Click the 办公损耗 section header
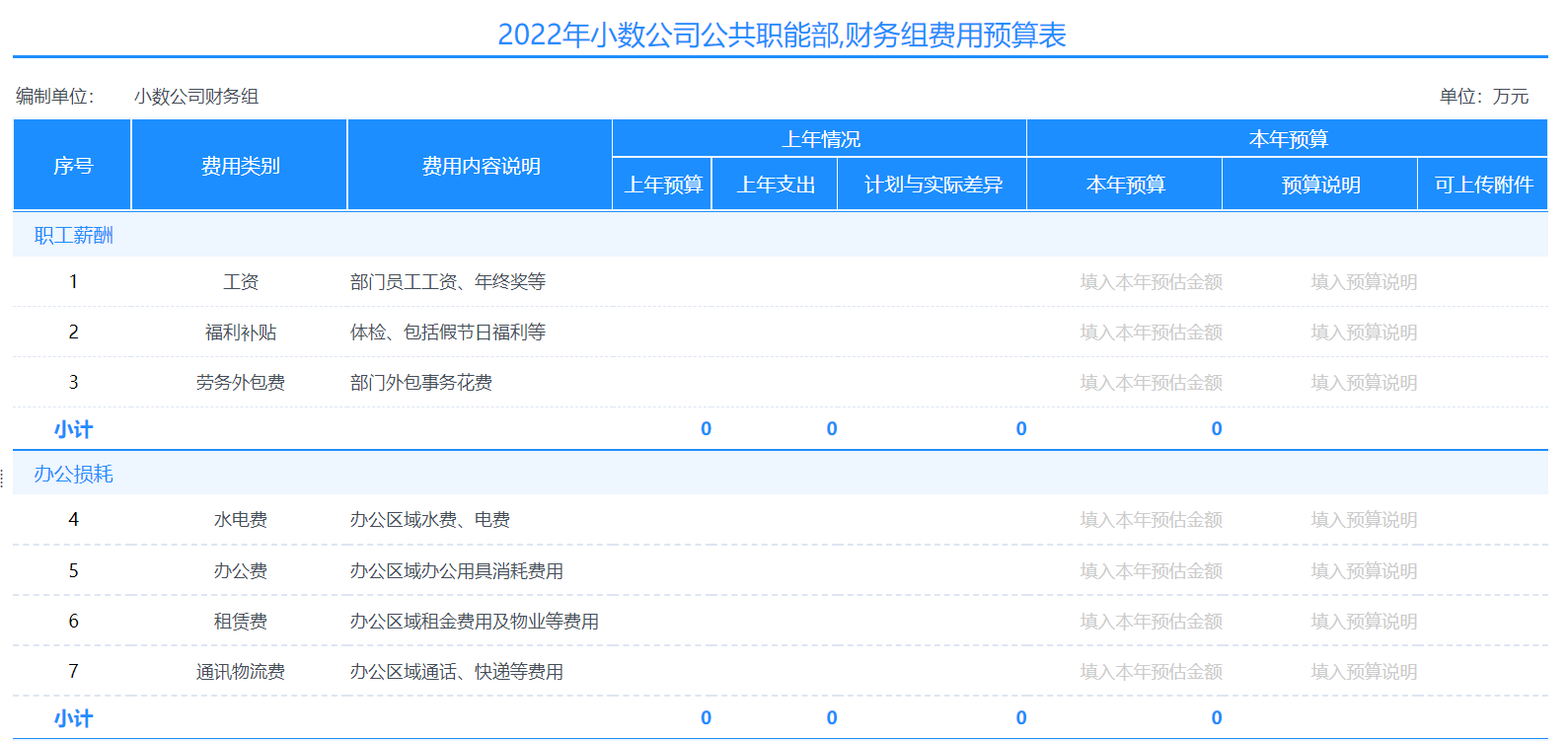 pos(74,475)
